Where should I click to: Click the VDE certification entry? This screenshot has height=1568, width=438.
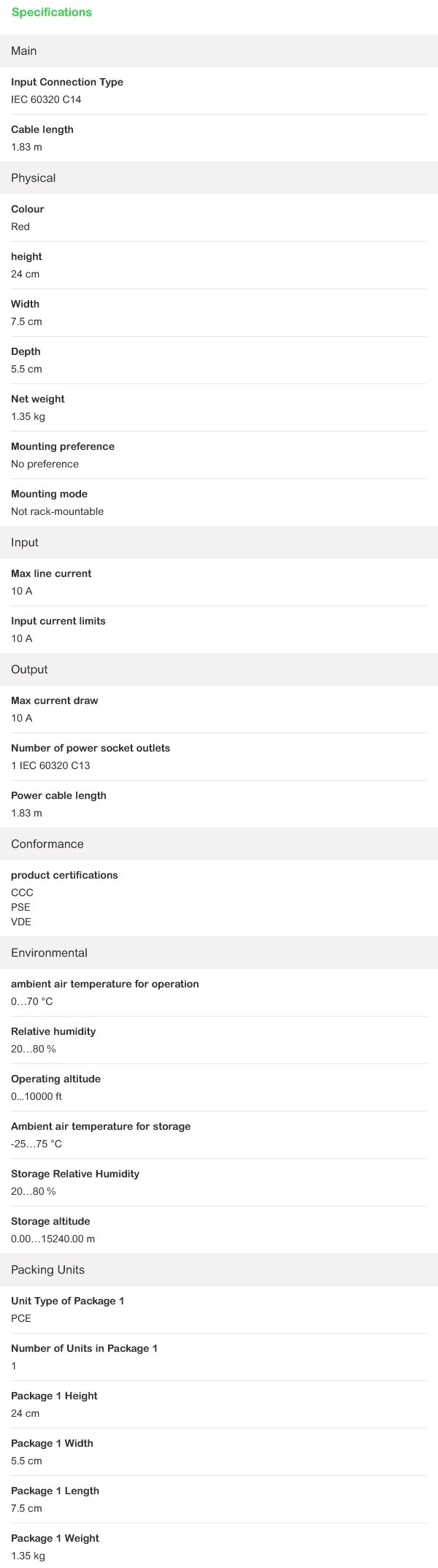tap(21, 922)
